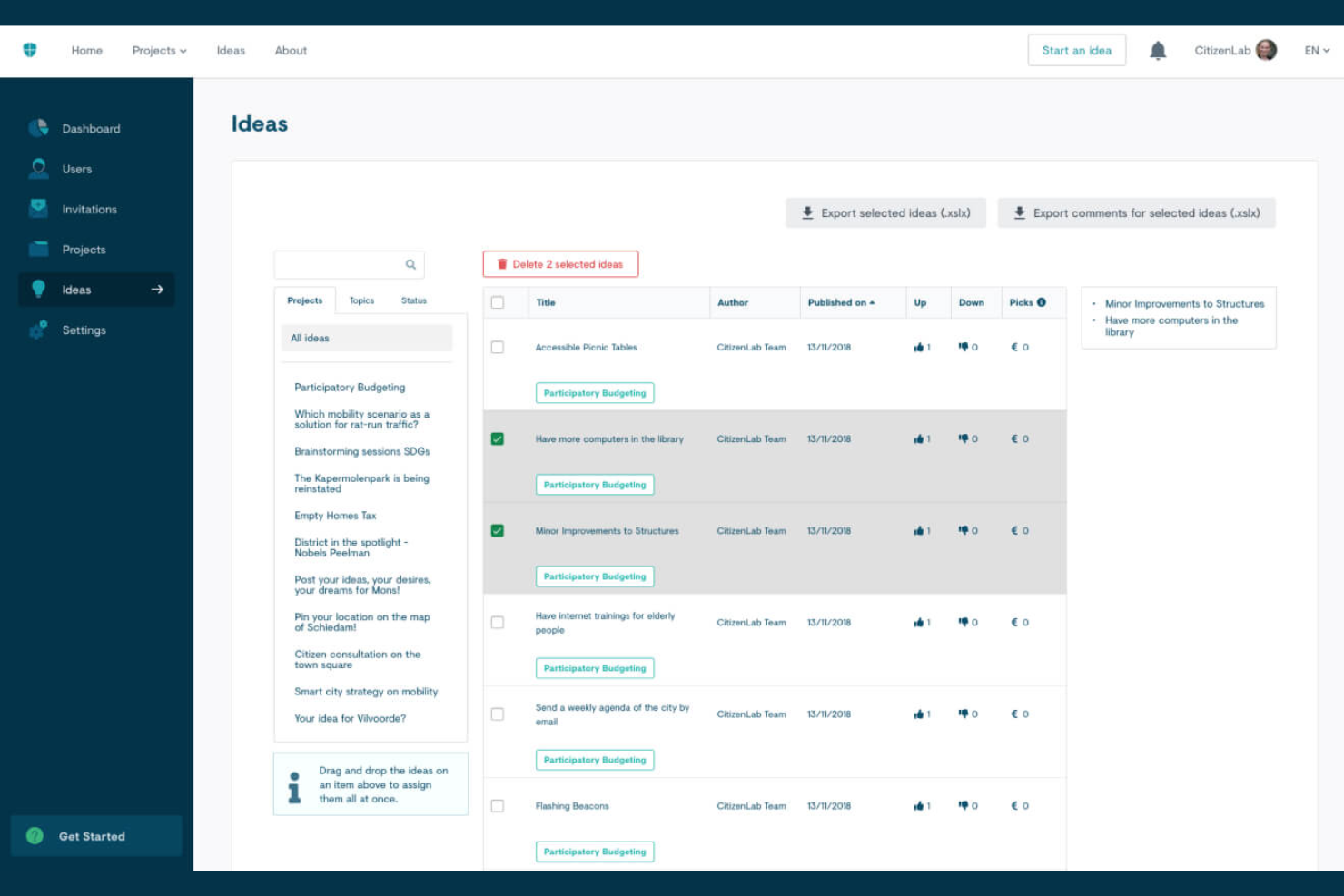Click thumbs-down on Accessible Picnic Tables
Viewport: 1344px width, 896px height.
(x=964, y=347)
